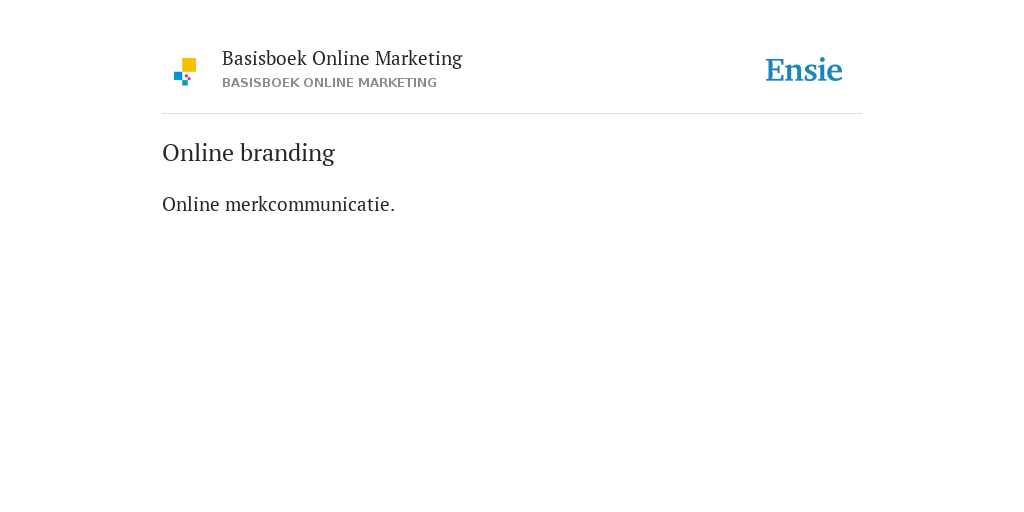Click the pink pixels in the logo
The height and width of the screenshot is (512, 1024).
tap(187, 77)
